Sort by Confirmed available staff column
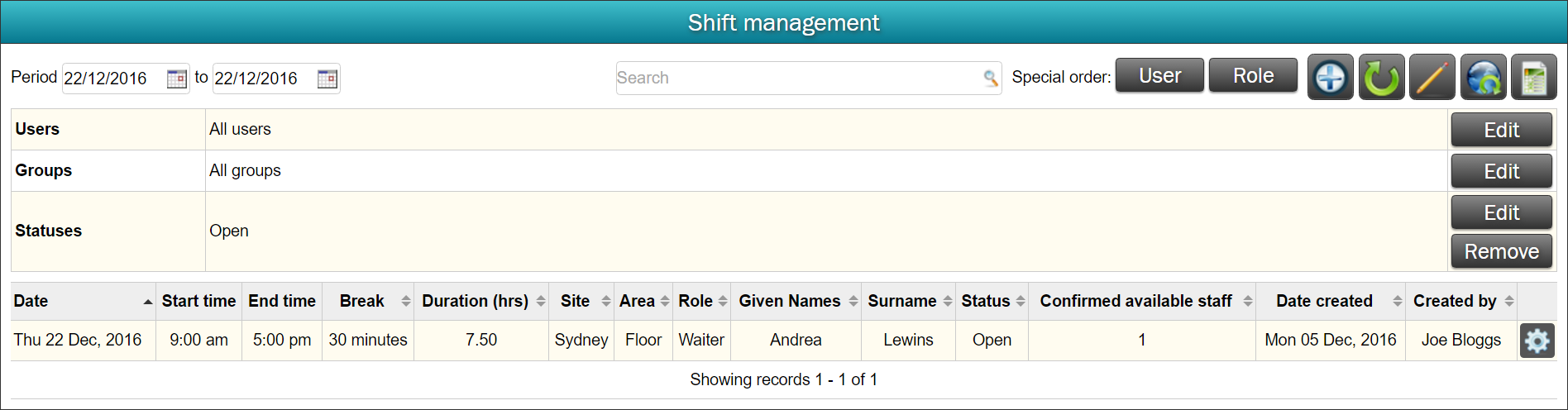The image size is (1568, 410). tap(1142, 301)
